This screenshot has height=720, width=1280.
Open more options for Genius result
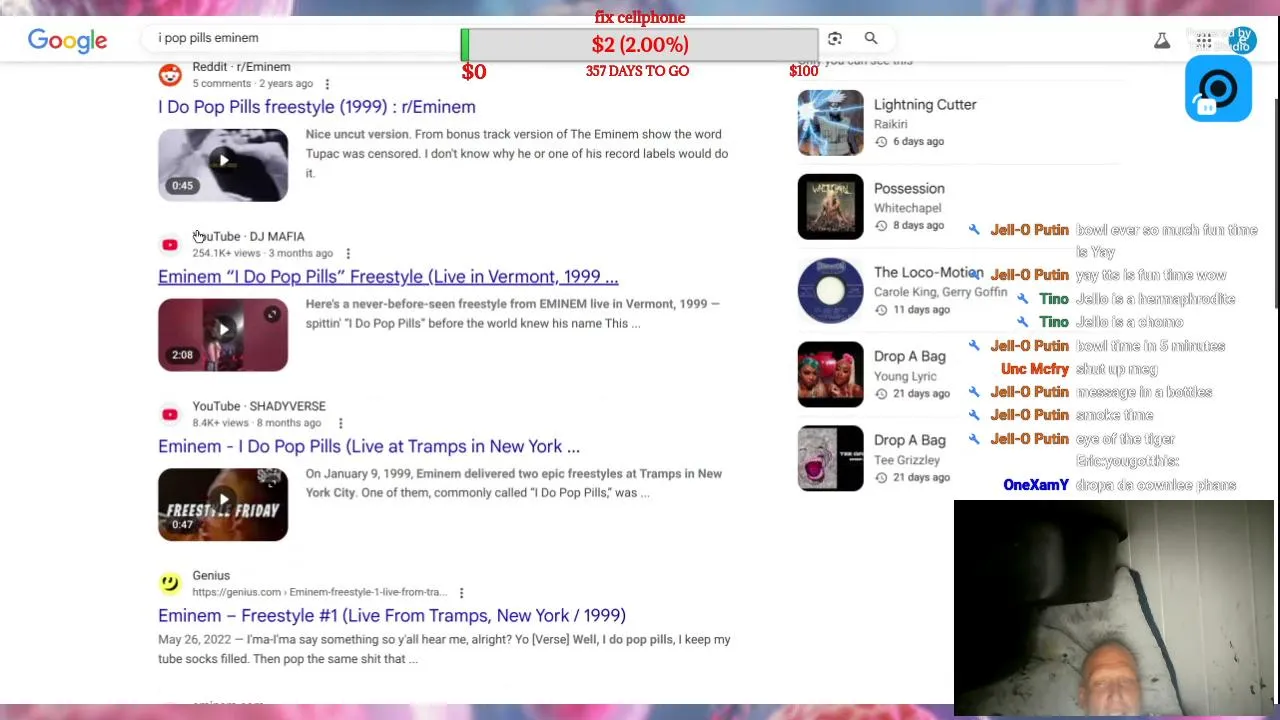(461, 592)
